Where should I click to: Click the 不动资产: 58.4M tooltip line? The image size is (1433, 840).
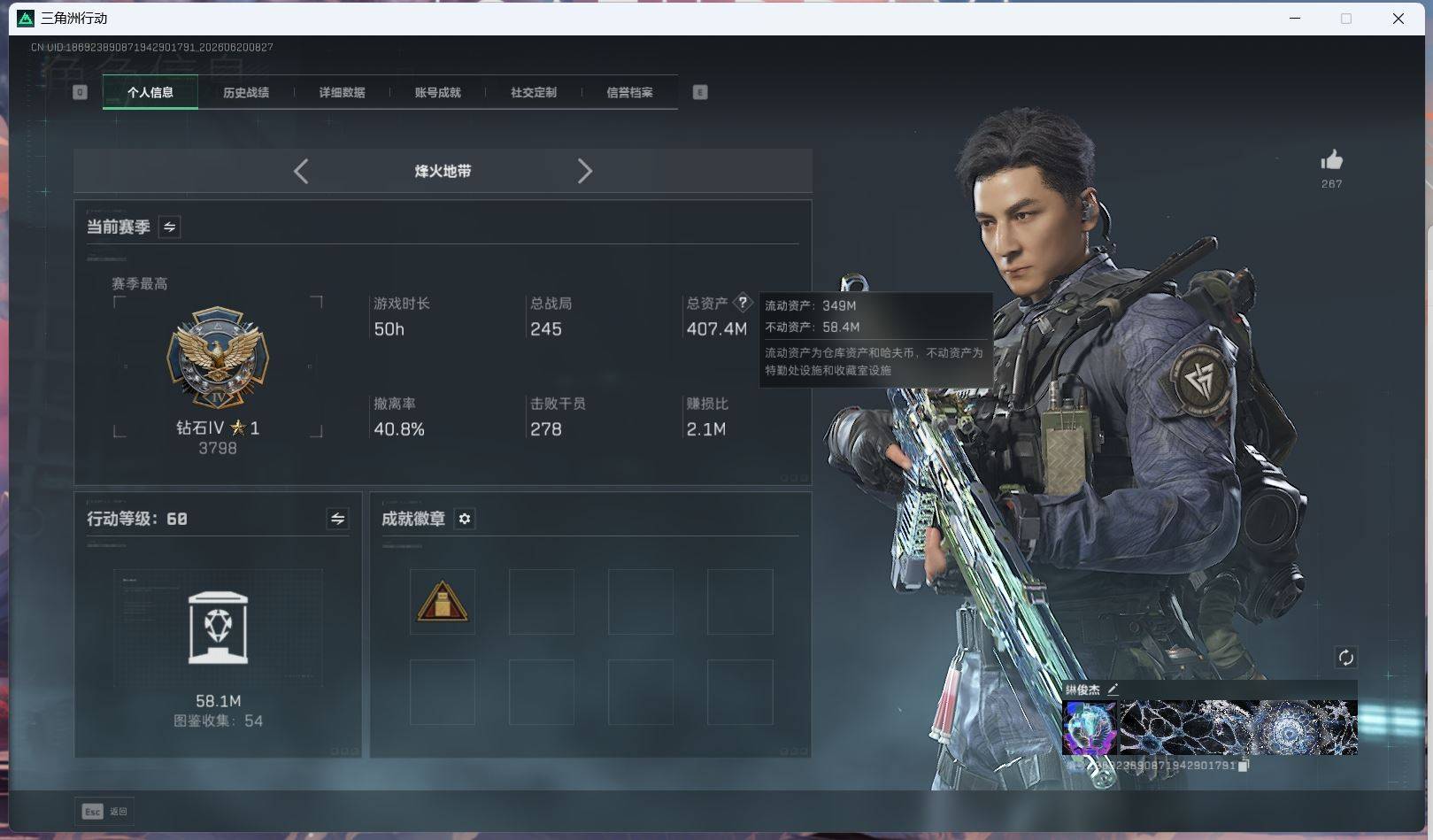coord(813,327)
